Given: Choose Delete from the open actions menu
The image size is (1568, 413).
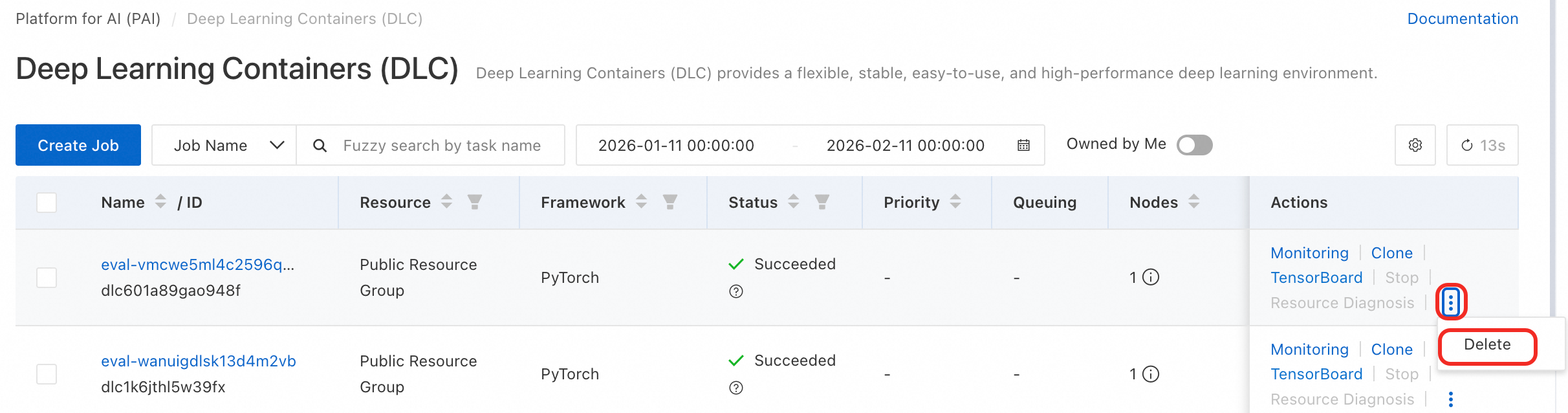Looking at the screenshot, I should click(x=1487, y=345).
